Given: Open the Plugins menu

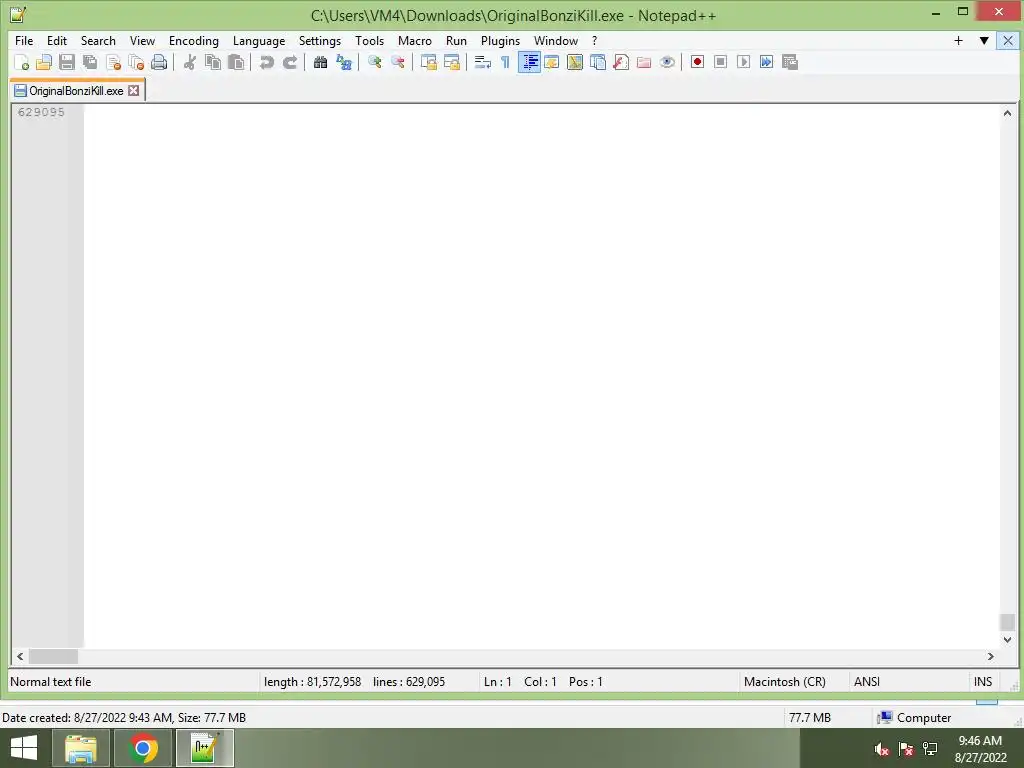Looking at the screenshot, I should 500,40.
